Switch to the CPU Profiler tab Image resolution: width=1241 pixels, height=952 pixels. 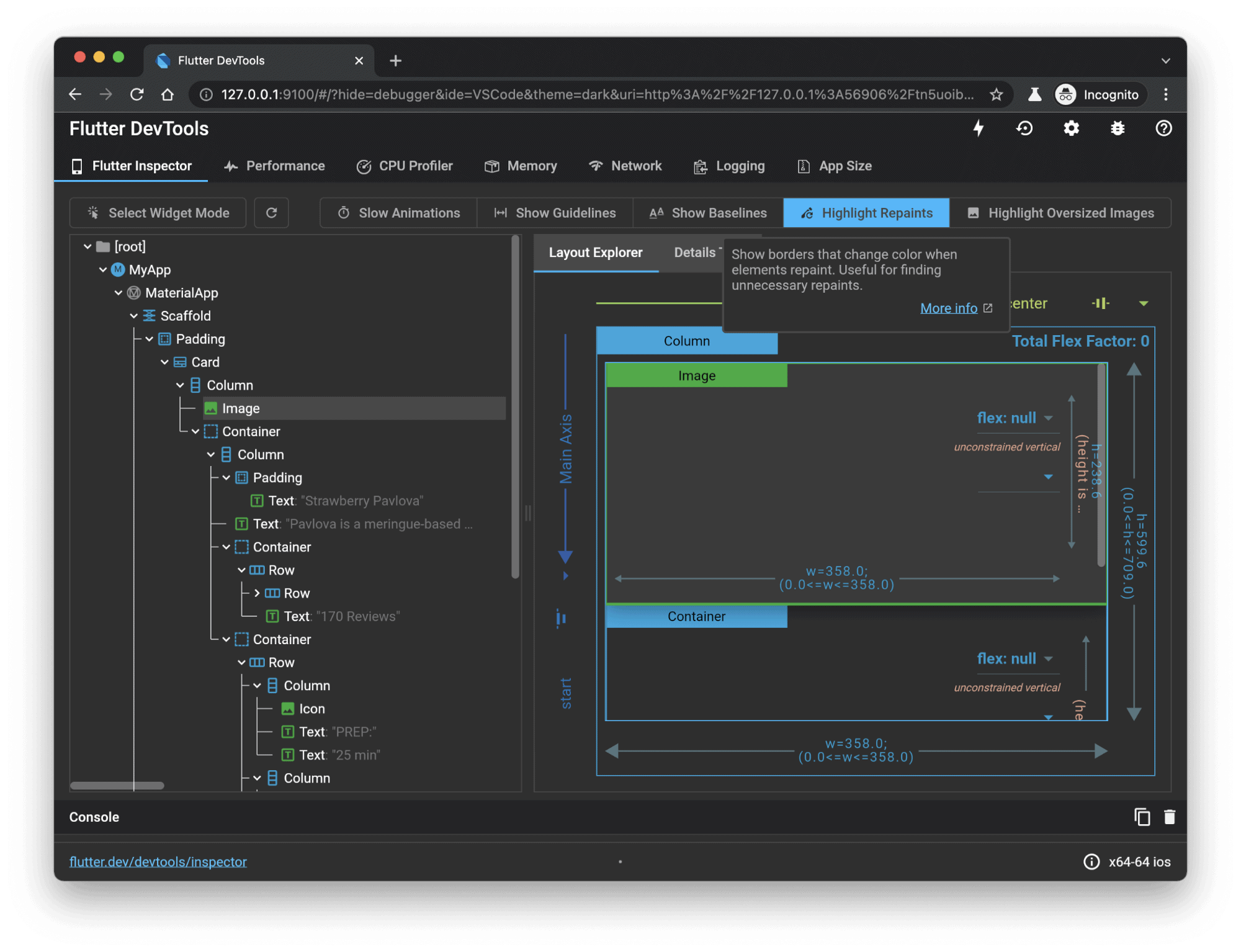coord(405,166)
